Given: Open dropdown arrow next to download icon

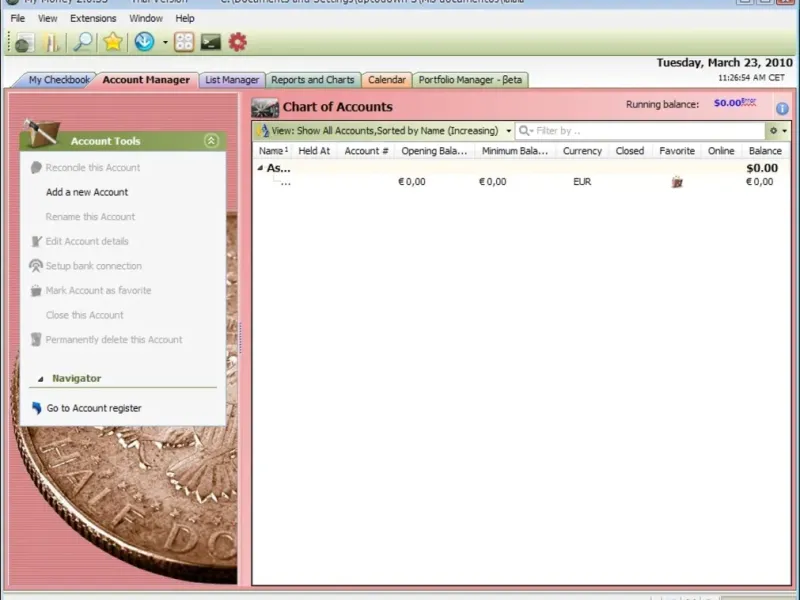Looking at the screenshot, I should tap(165, 42).
